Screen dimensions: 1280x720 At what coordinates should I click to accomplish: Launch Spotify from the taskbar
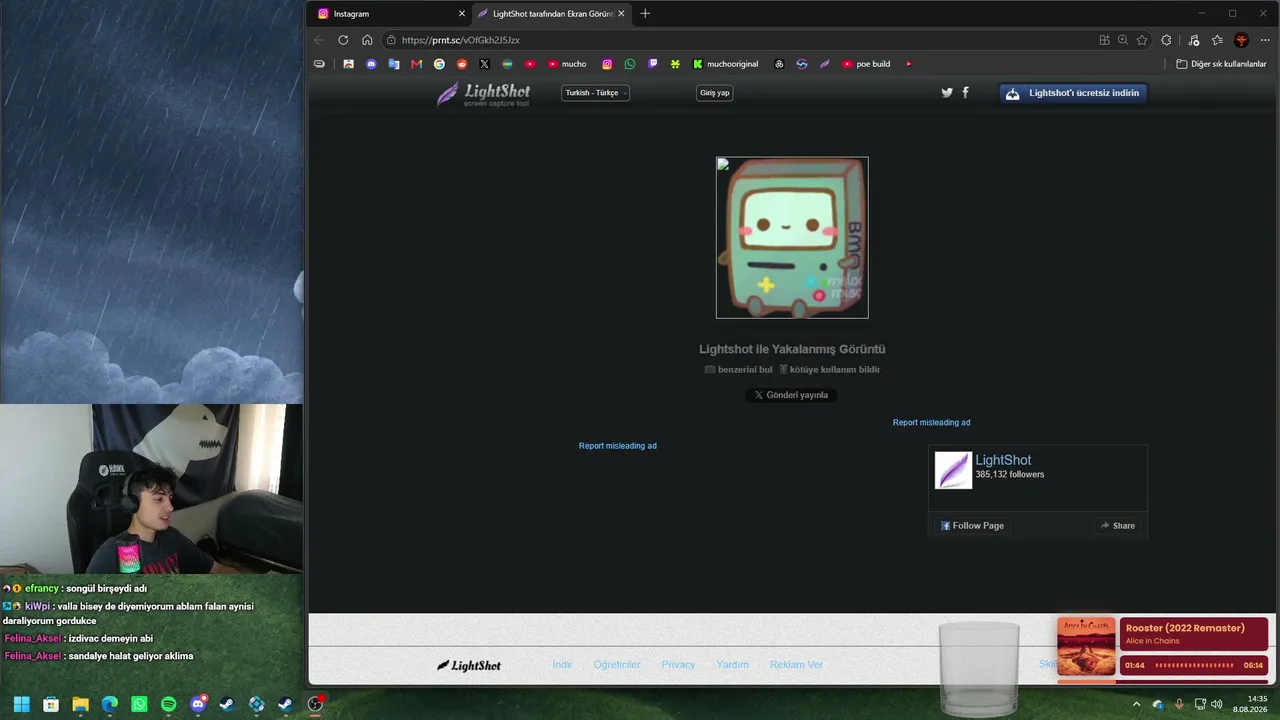click(x=168, y=704)
